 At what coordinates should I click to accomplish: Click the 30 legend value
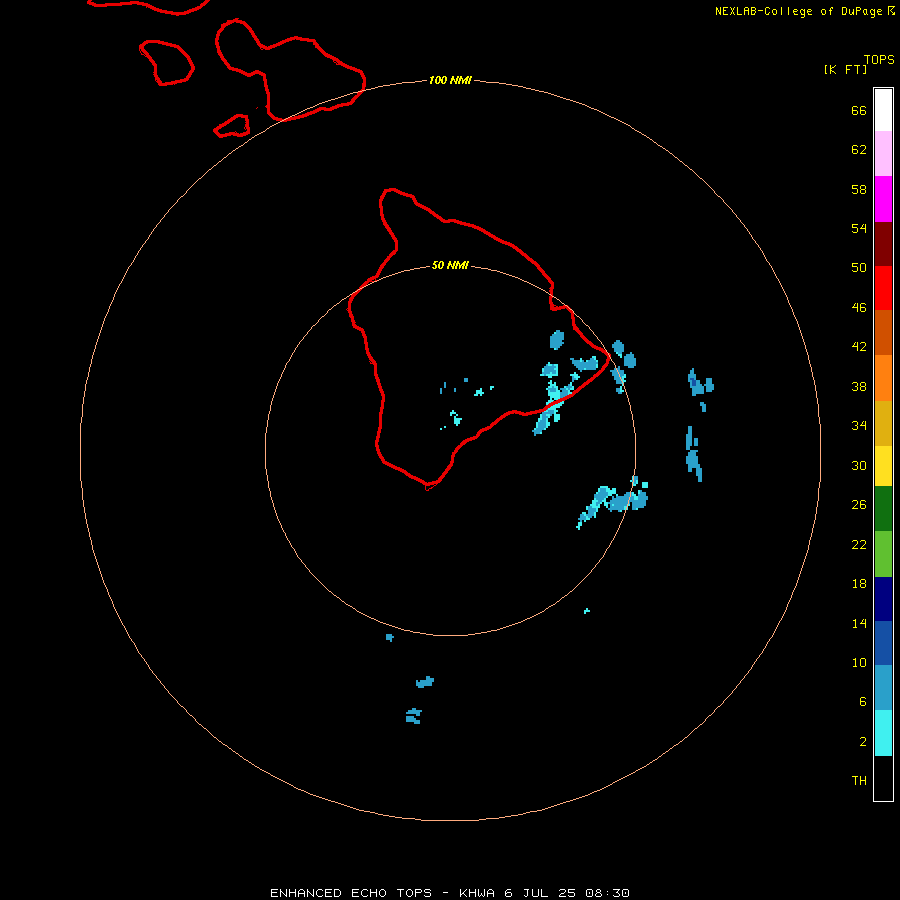coord(859,465)
